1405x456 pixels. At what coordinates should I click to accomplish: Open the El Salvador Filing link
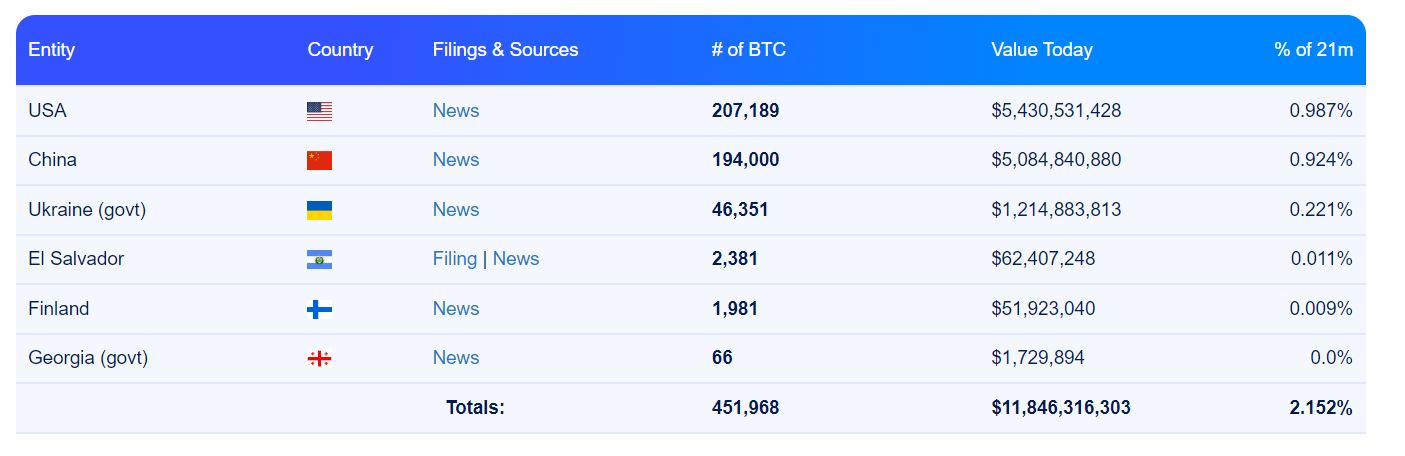pos(454,259)
